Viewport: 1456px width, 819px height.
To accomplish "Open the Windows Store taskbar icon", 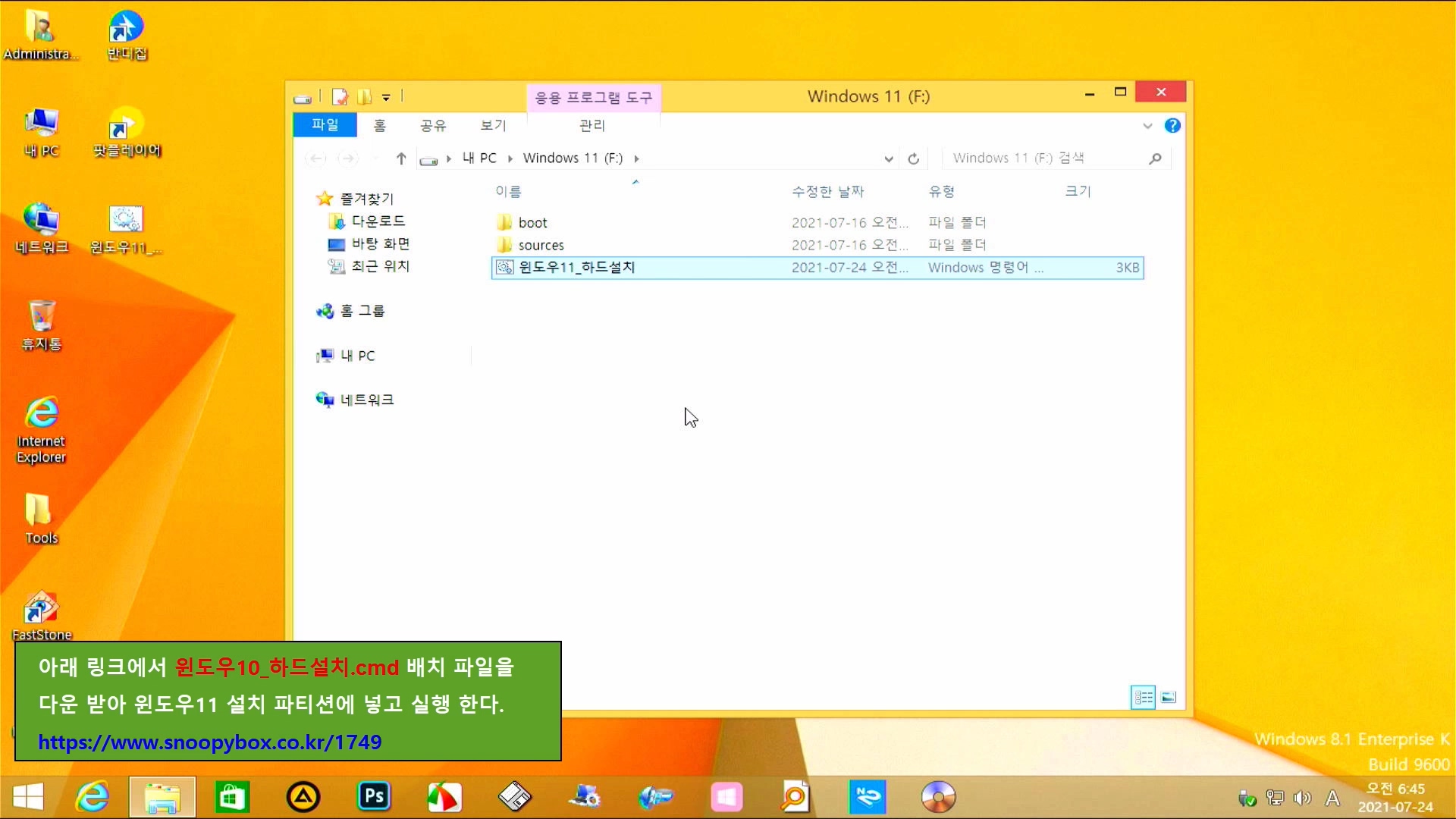I will (232, 796).
